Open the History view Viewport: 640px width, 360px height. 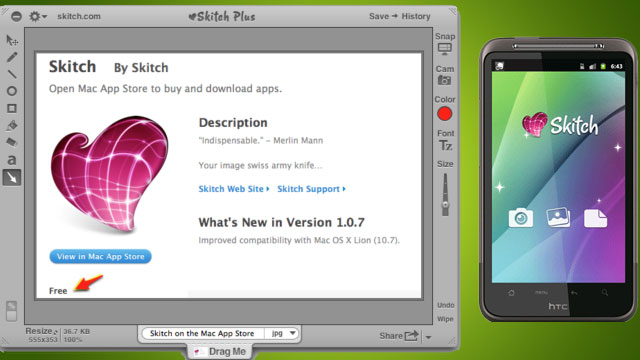(x=416, y=16)
